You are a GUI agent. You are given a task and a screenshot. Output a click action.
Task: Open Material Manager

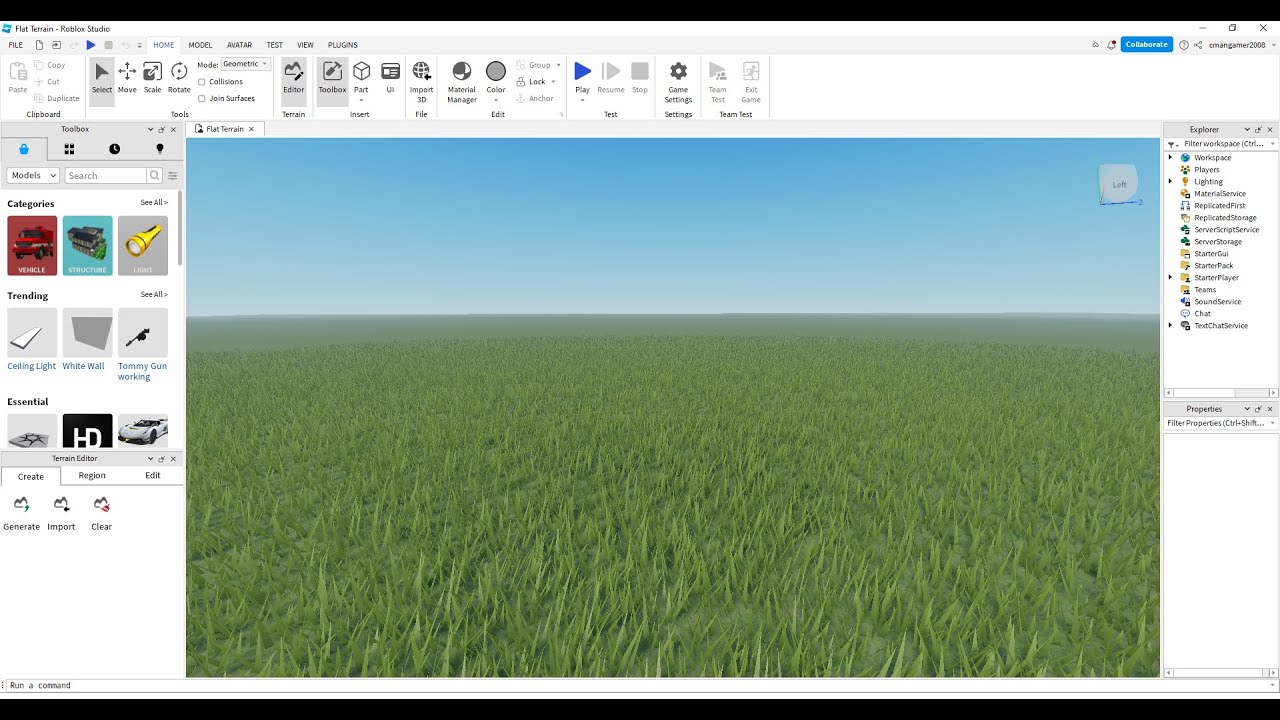click(x=461, y=80)
